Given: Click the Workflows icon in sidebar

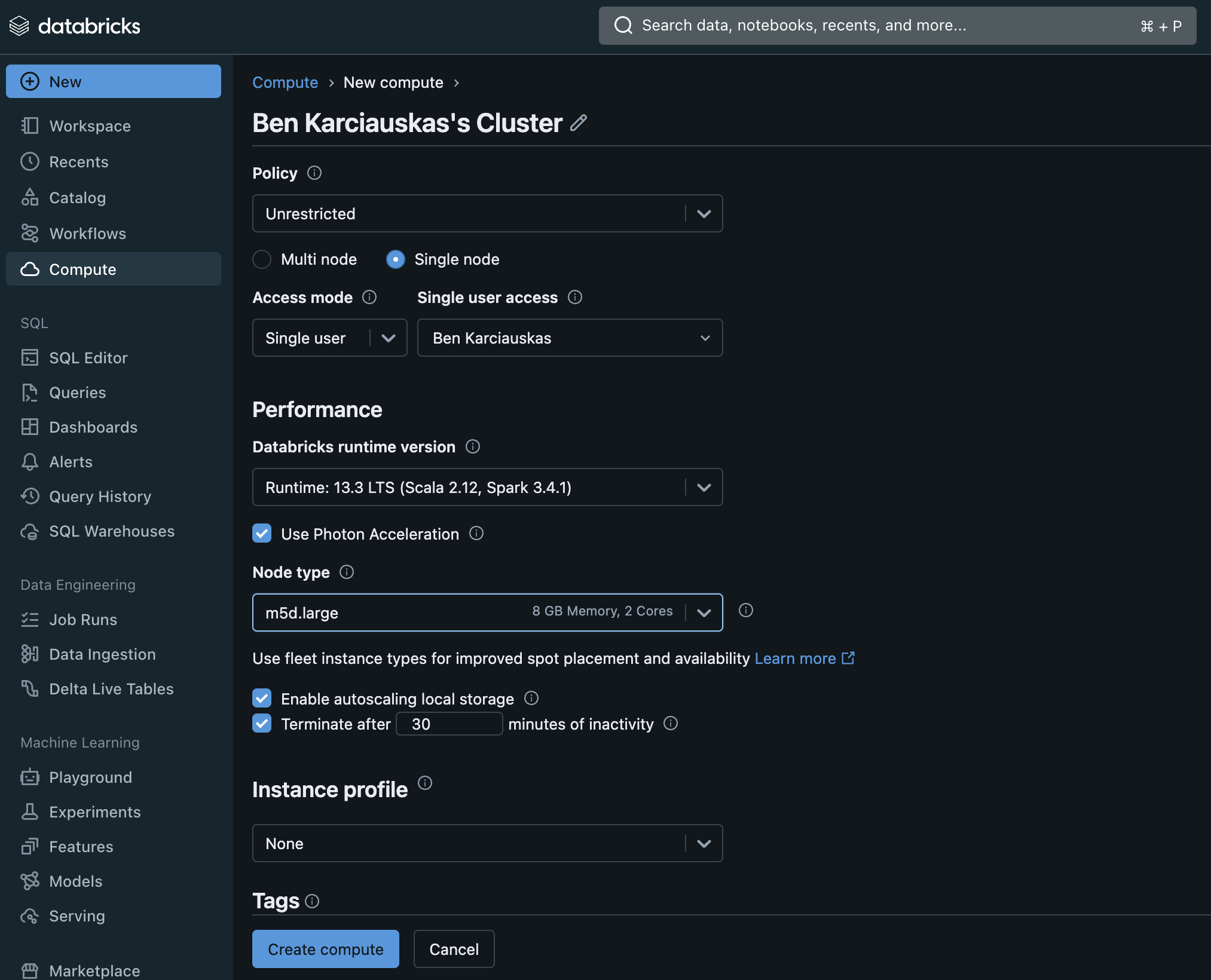Looking at the screenshot, I should [x=31, y=234].
